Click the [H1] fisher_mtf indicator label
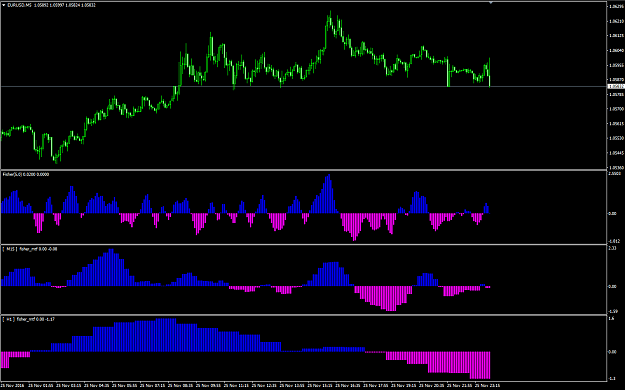 pos(29,319)
